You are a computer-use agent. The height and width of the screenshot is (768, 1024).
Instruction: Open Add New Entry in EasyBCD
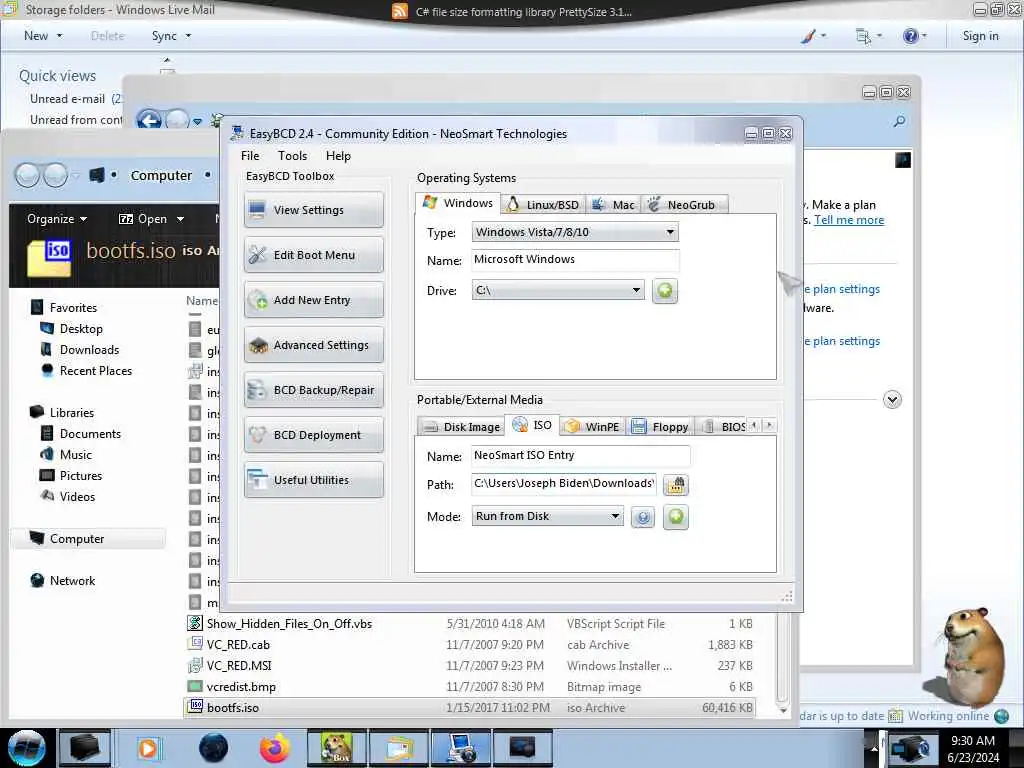pyautogui.click(x=313, y=300)
